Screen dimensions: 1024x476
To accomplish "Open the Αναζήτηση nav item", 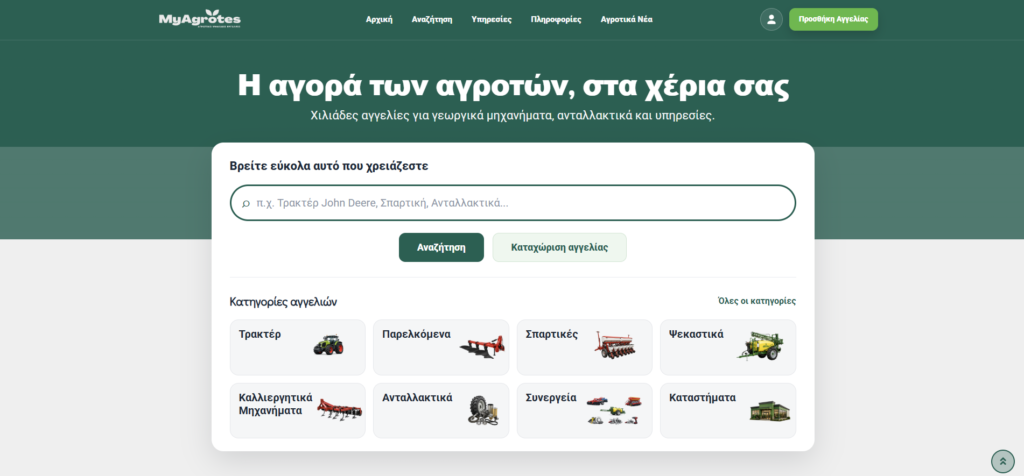I will coord(432,20).
